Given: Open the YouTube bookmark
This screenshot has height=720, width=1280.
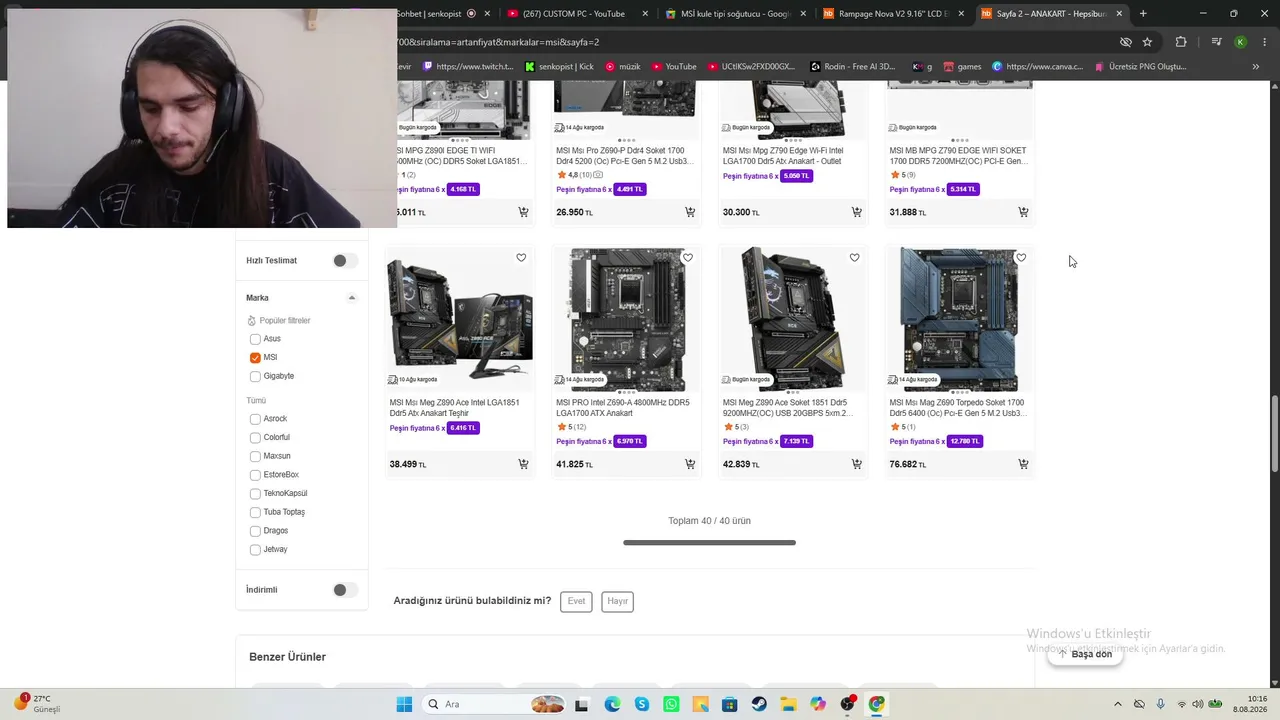Looking at the screenshot, I should coord(674,67).
